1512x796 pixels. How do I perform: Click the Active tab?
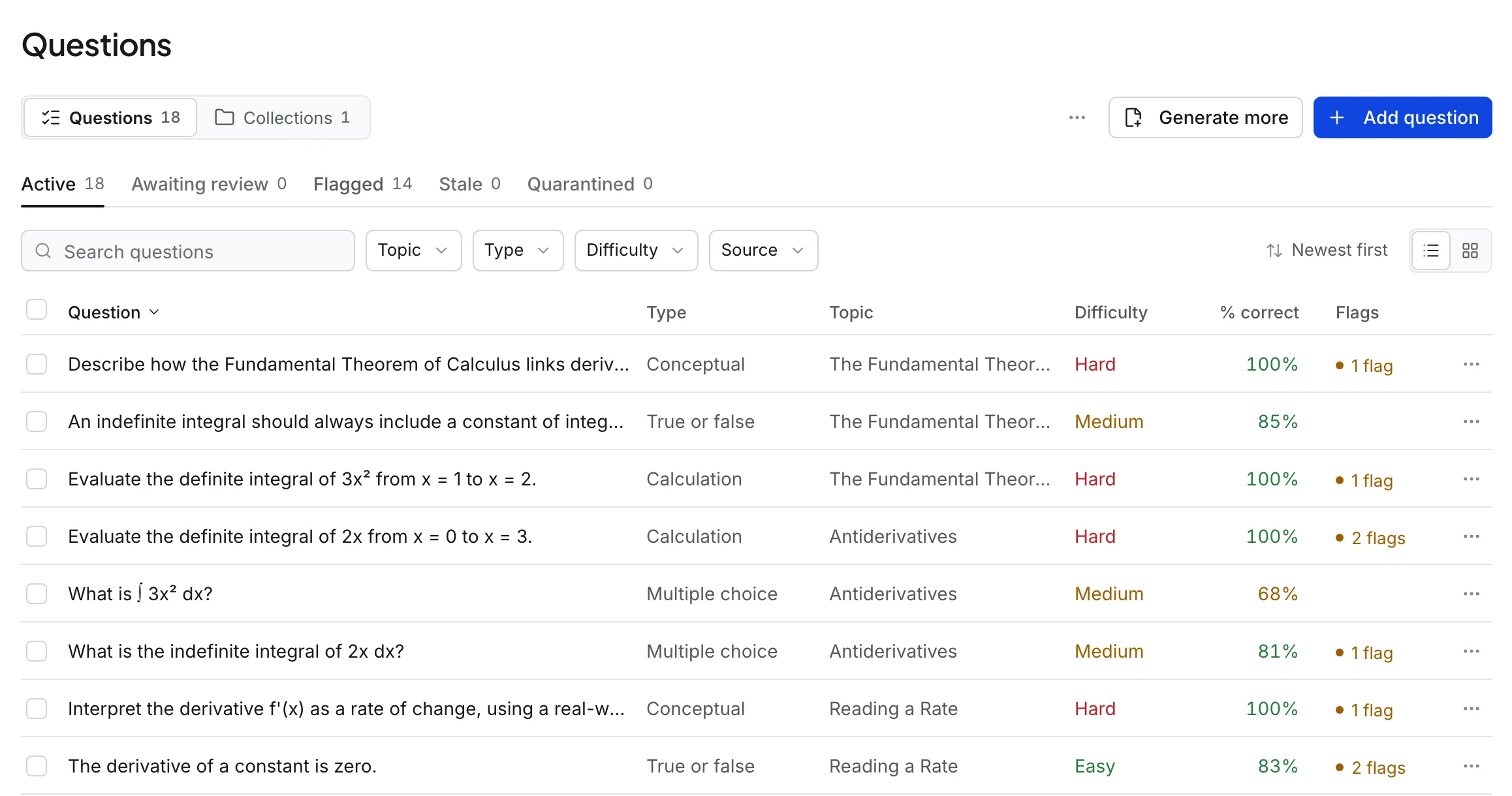tap(63, 184)
